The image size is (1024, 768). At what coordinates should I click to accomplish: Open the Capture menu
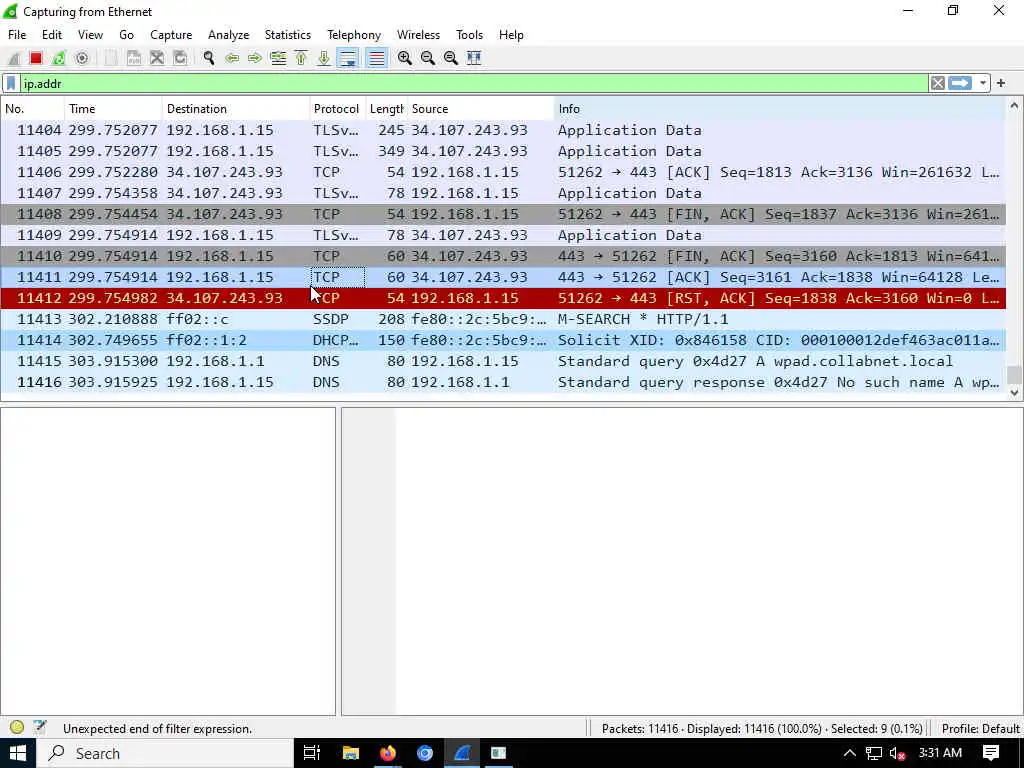click(x=171, y=35)
